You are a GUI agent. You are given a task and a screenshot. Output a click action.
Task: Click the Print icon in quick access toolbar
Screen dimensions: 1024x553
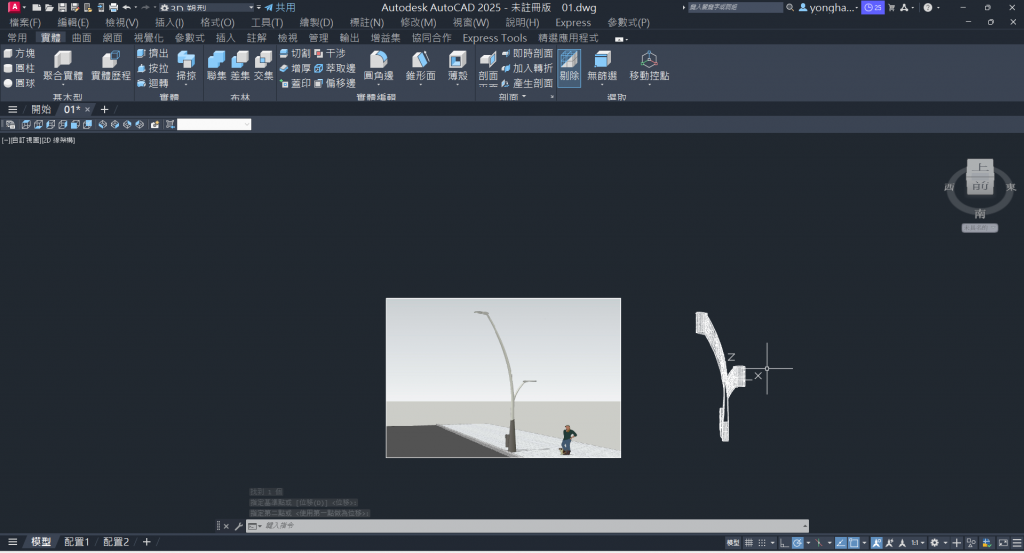pyautogui.click(x=114, y=8)
